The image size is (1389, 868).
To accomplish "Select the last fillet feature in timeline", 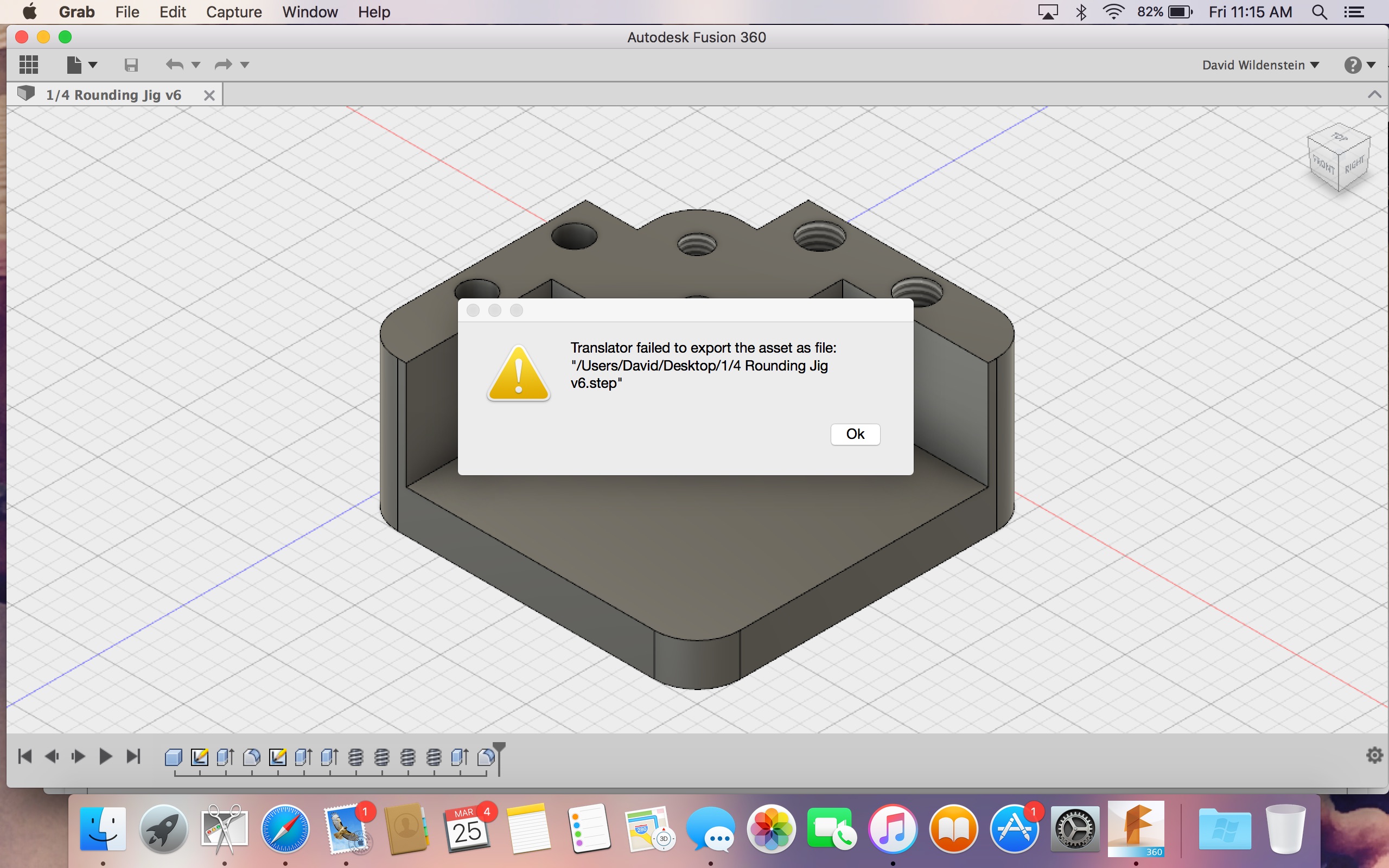I will point(486,757).
